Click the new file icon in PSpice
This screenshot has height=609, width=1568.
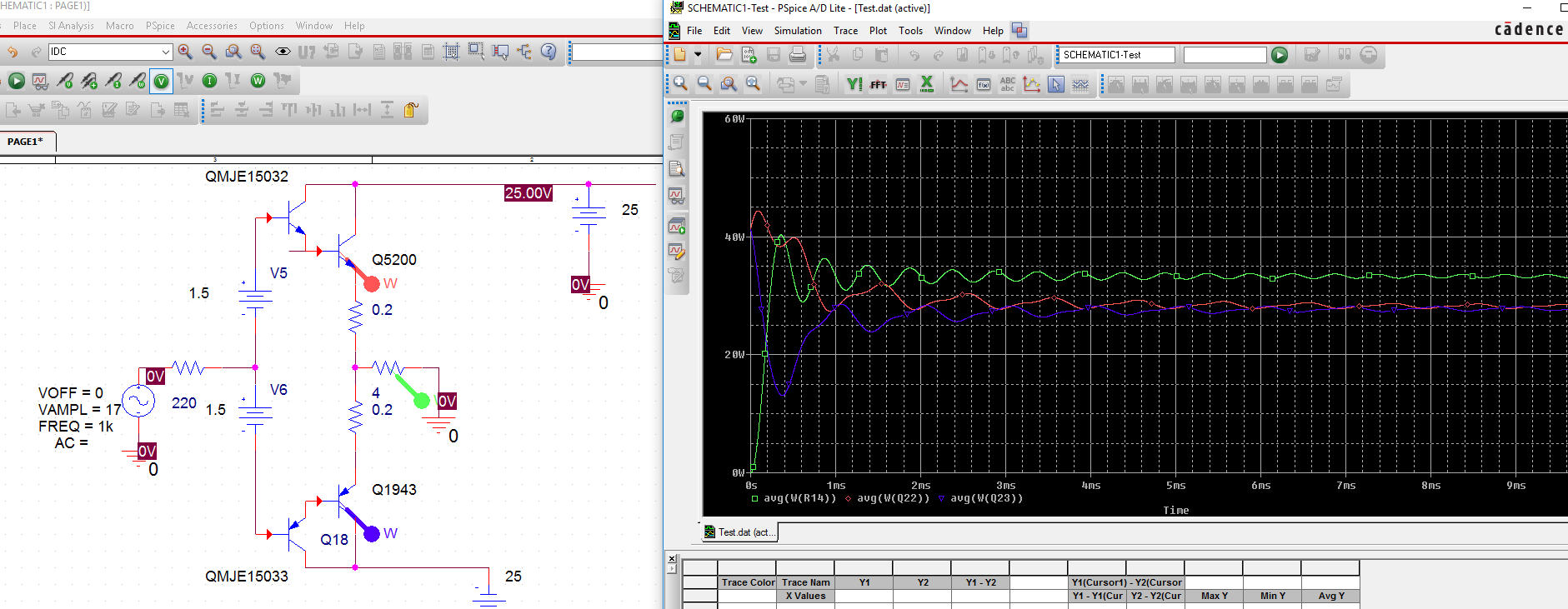[680, 55]
